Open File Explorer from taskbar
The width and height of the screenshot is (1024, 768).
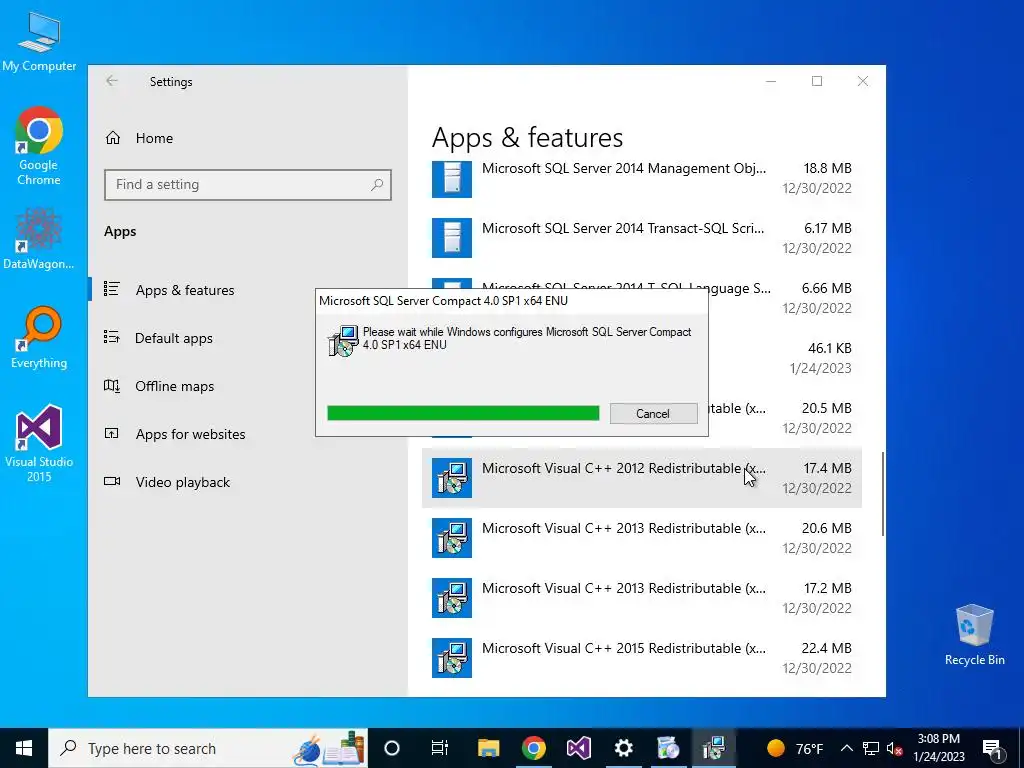(488, 748)
